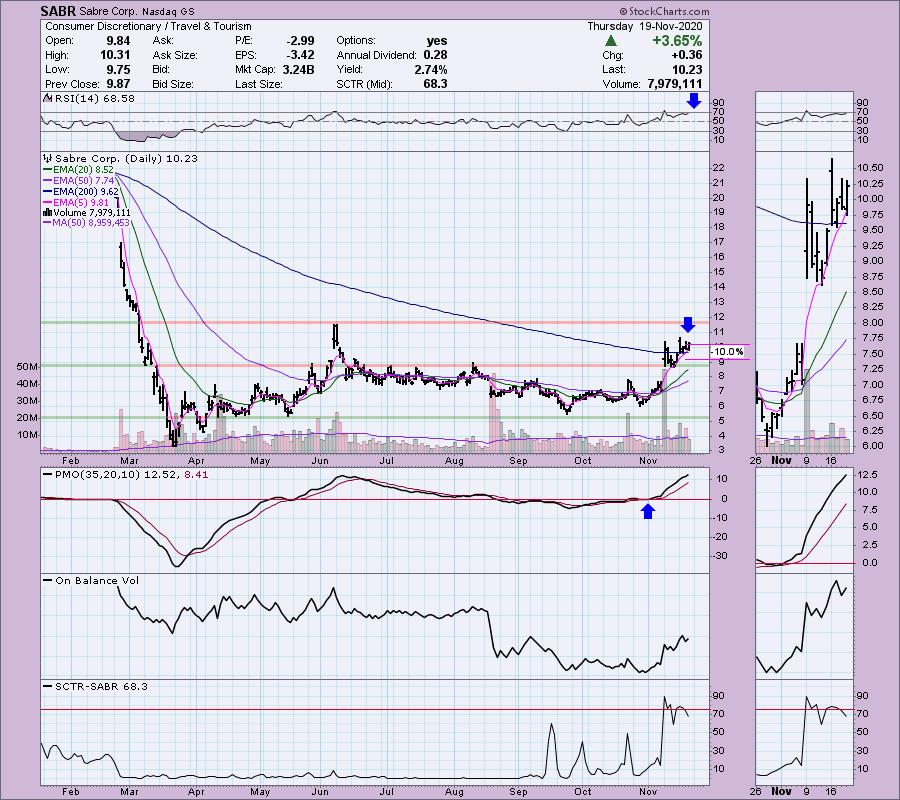Image resolution: width=900 pixels, height=800 pixels.
Task: Click the EMA(50) 7.74 legend entry
Action: [x=83, y=181]
